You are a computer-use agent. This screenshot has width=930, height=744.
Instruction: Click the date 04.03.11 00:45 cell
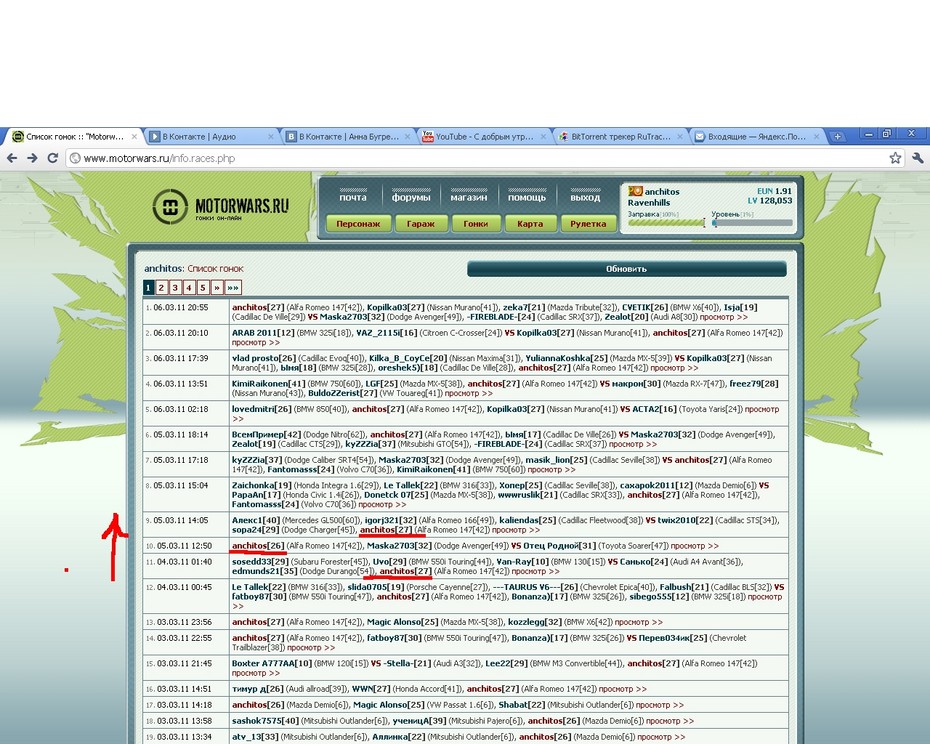(x=184, y=587)
